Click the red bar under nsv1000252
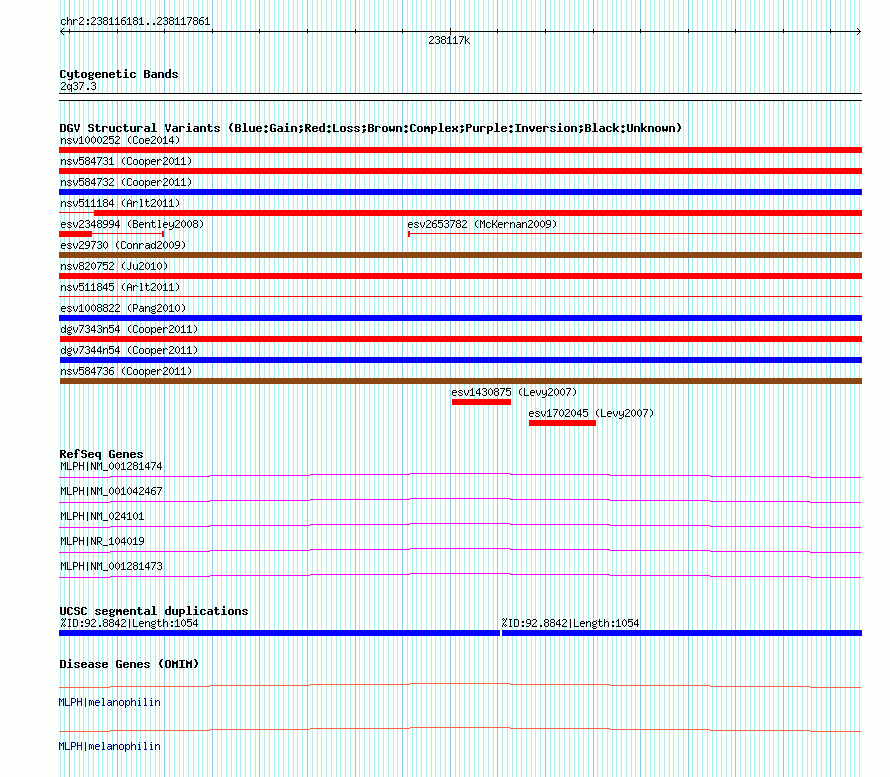The height and width of the screenshot is (777, 890). click(x=460, y=150)
